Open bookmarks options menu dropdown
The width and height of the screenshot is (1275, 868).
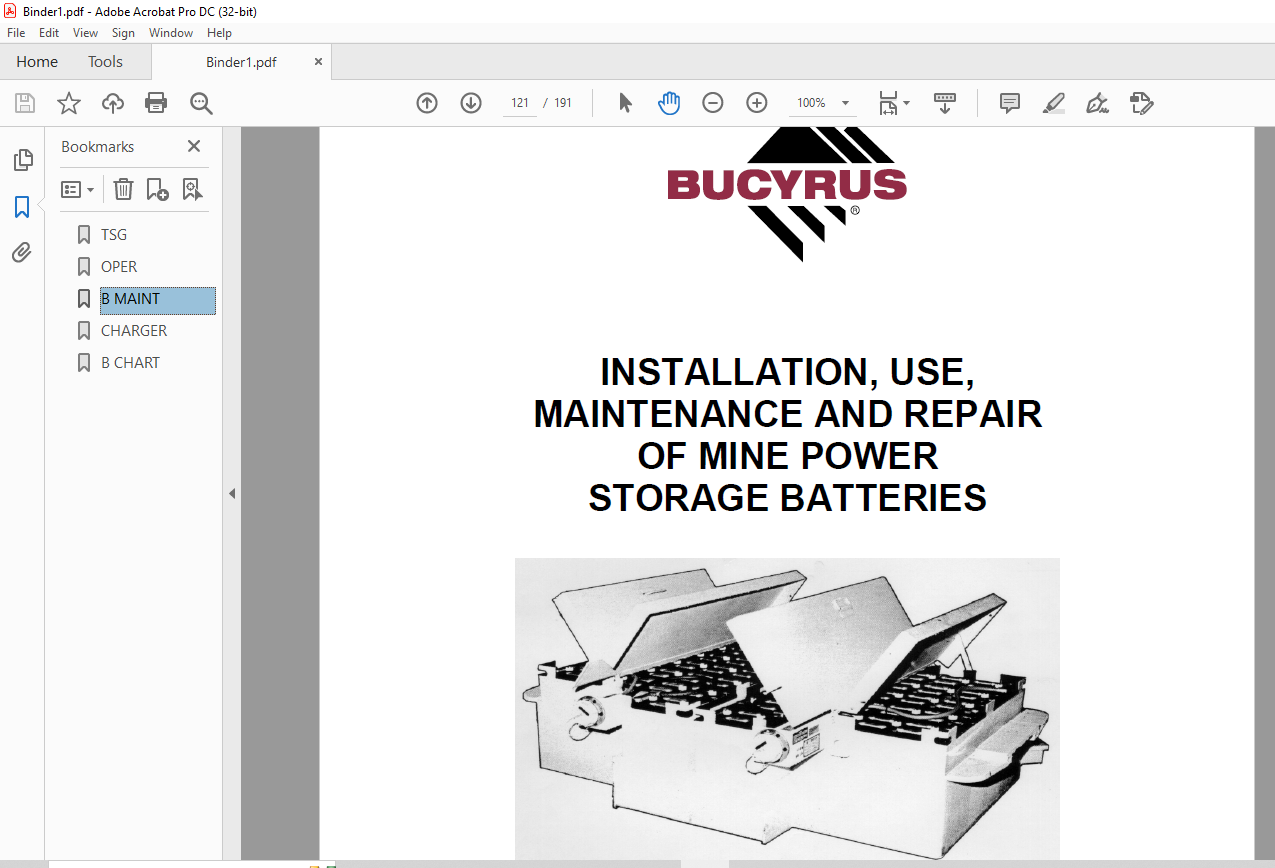click(78, 189)
